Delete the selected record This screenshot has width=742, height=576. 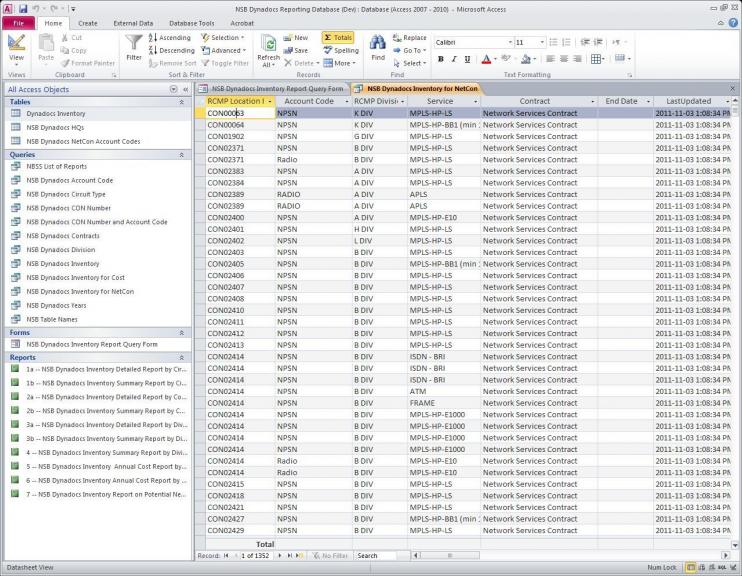pos(301,63)
